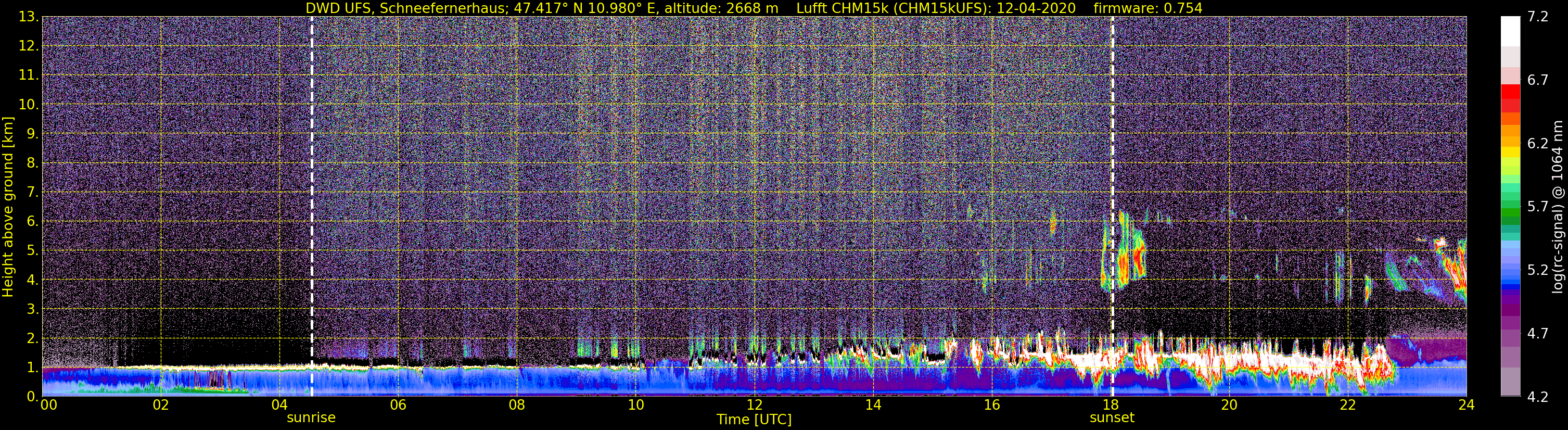Click the 'Height above ground [km]' axis label
This screenshot has width=1568, height=430.
(x=8, y=207)
